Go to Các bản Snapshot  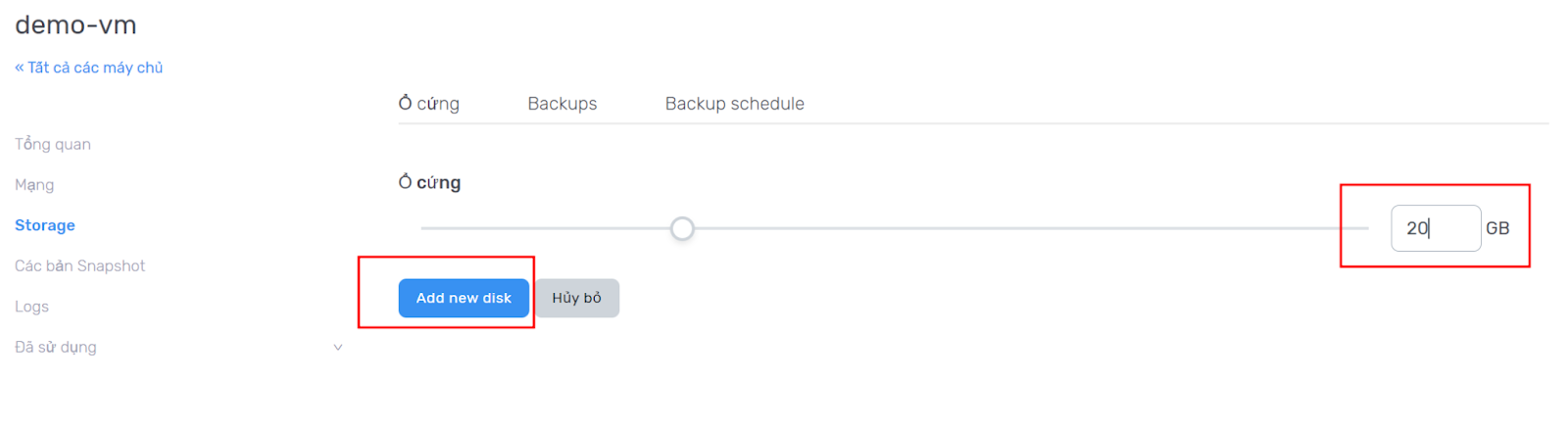tap(79, 266)
